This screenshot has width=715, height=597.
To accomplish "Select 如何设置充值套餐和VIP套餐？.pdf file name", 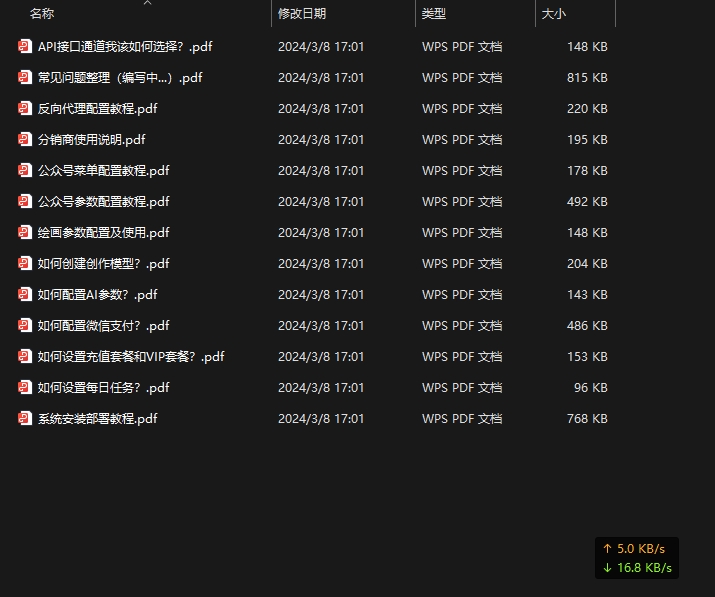I will tap(130, 356).
